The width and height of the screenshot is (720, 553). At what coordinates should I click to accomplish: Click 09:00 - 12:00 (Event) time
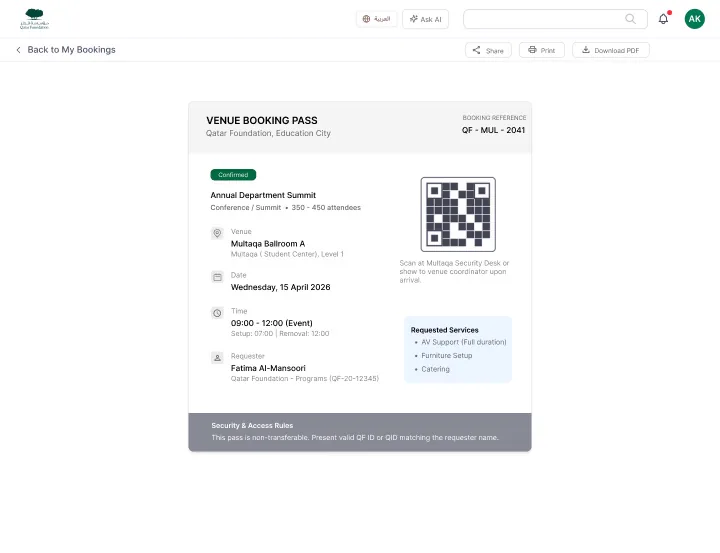click(x=272, y=323)
